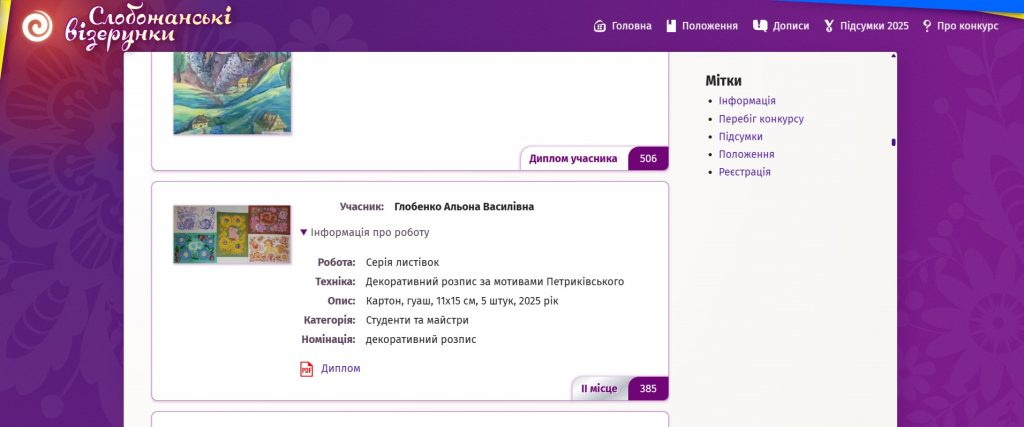Click the II місце award badge
Screen dimensions: 1024x427
click(x=600, y=389)
